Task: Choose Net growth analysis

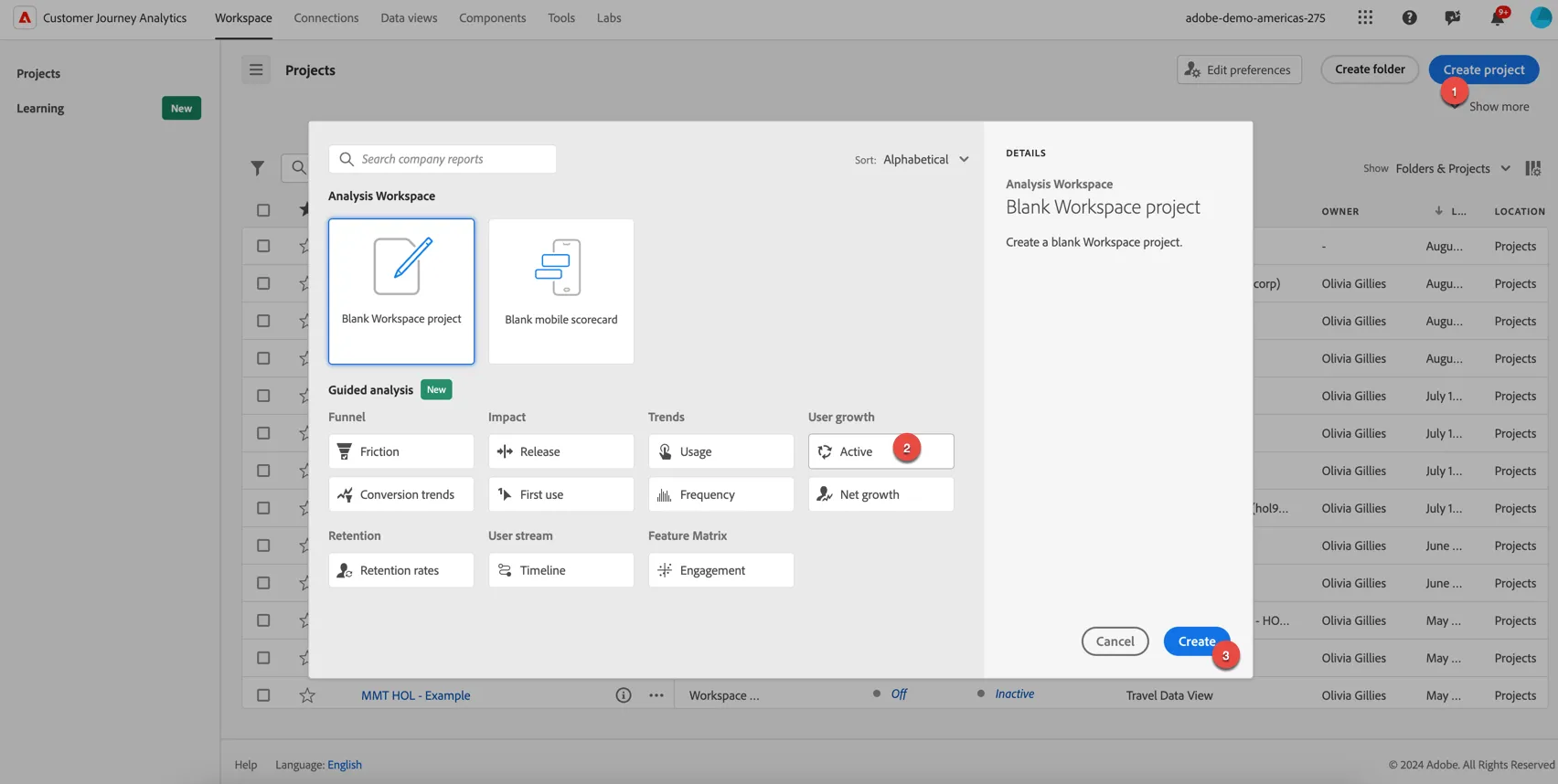Action: [881, 494]
